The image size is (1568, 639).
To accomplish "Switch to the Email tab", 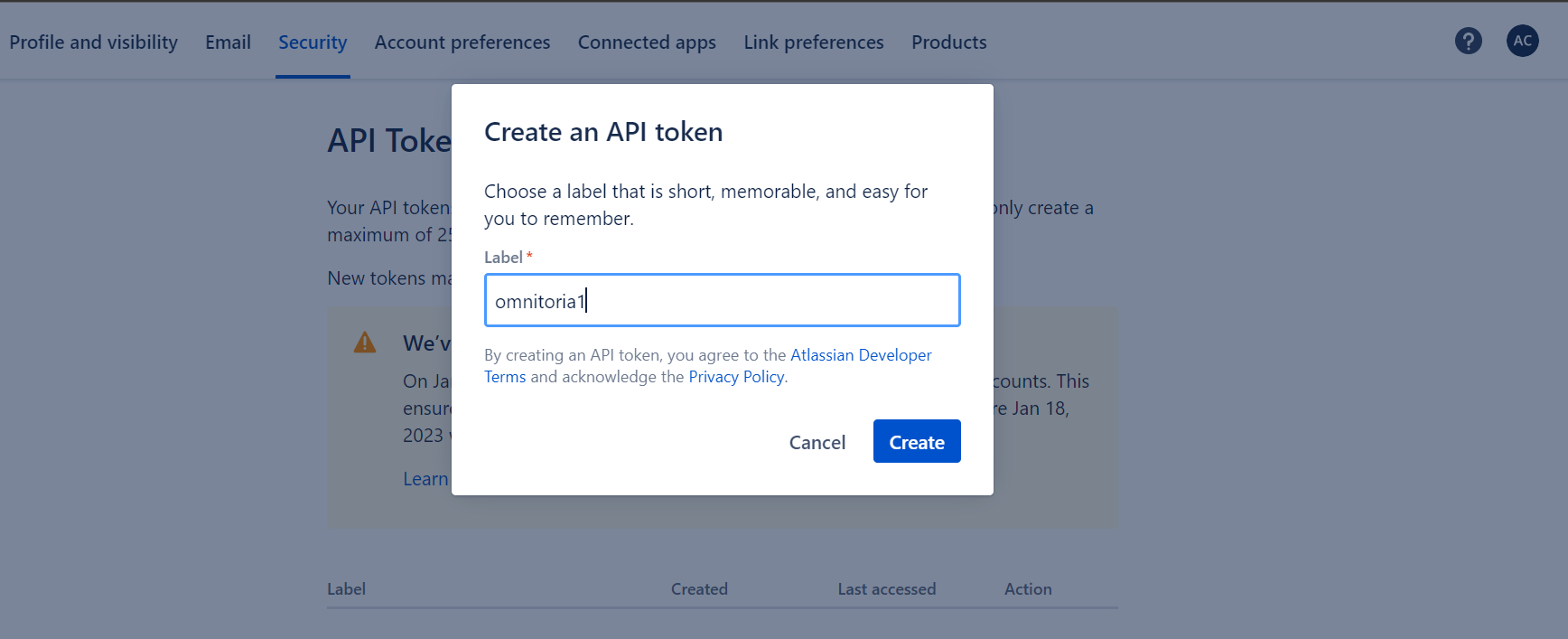I will pyautogui.click(x=228, y=42).
